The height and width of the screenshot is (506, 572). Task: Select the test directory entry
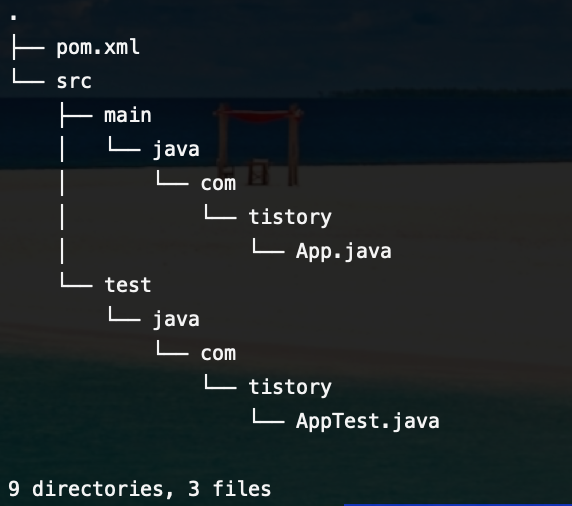coord(128,285)
